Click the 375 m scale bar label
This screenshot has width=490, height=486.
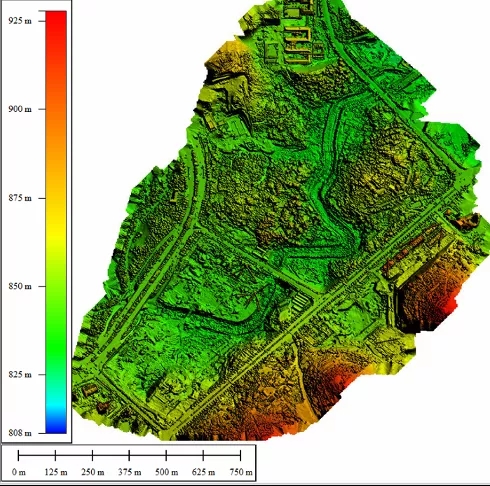[130, 472]
